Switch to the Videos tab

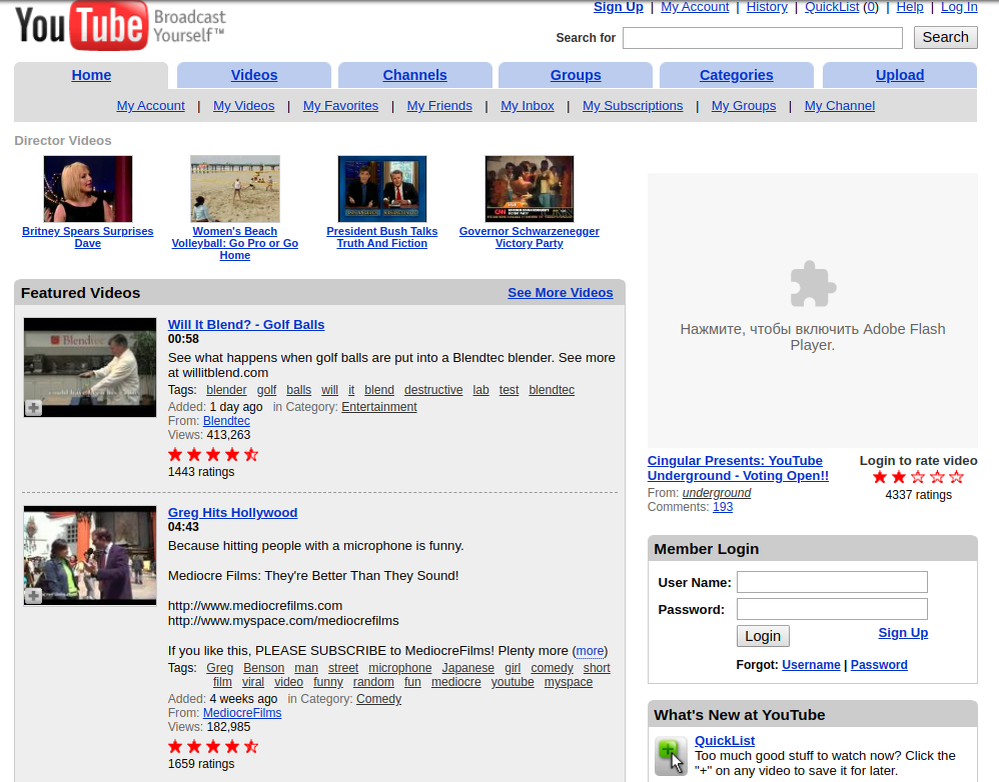coord(254,75)
